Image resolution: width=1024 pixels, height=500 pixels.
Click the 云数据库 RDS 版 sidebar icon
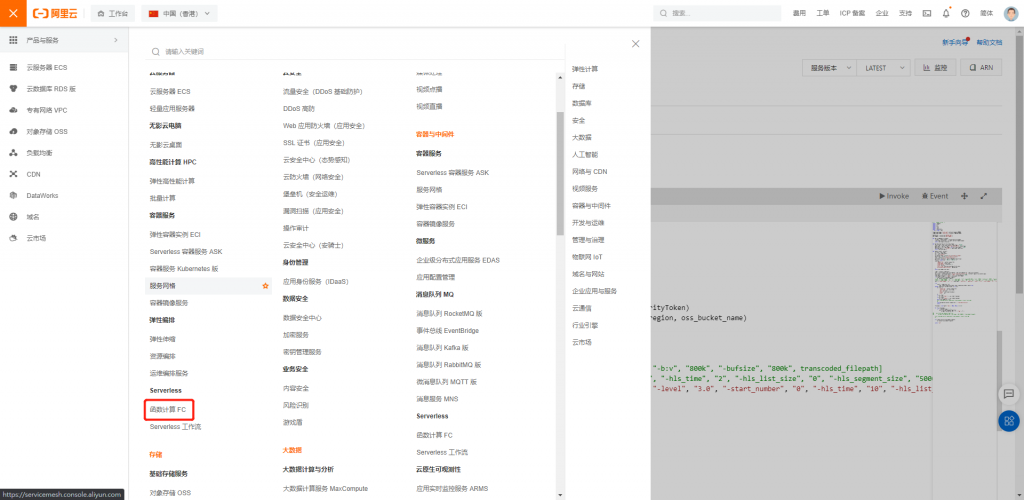click(13, 89)
